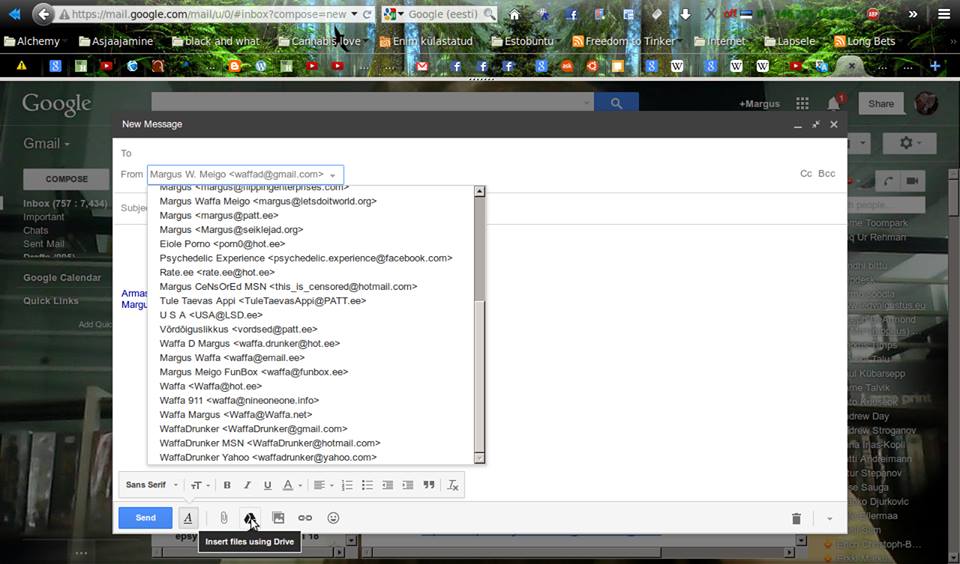Open new browser tab with plus
960x564 pixels.
point(935,66)
